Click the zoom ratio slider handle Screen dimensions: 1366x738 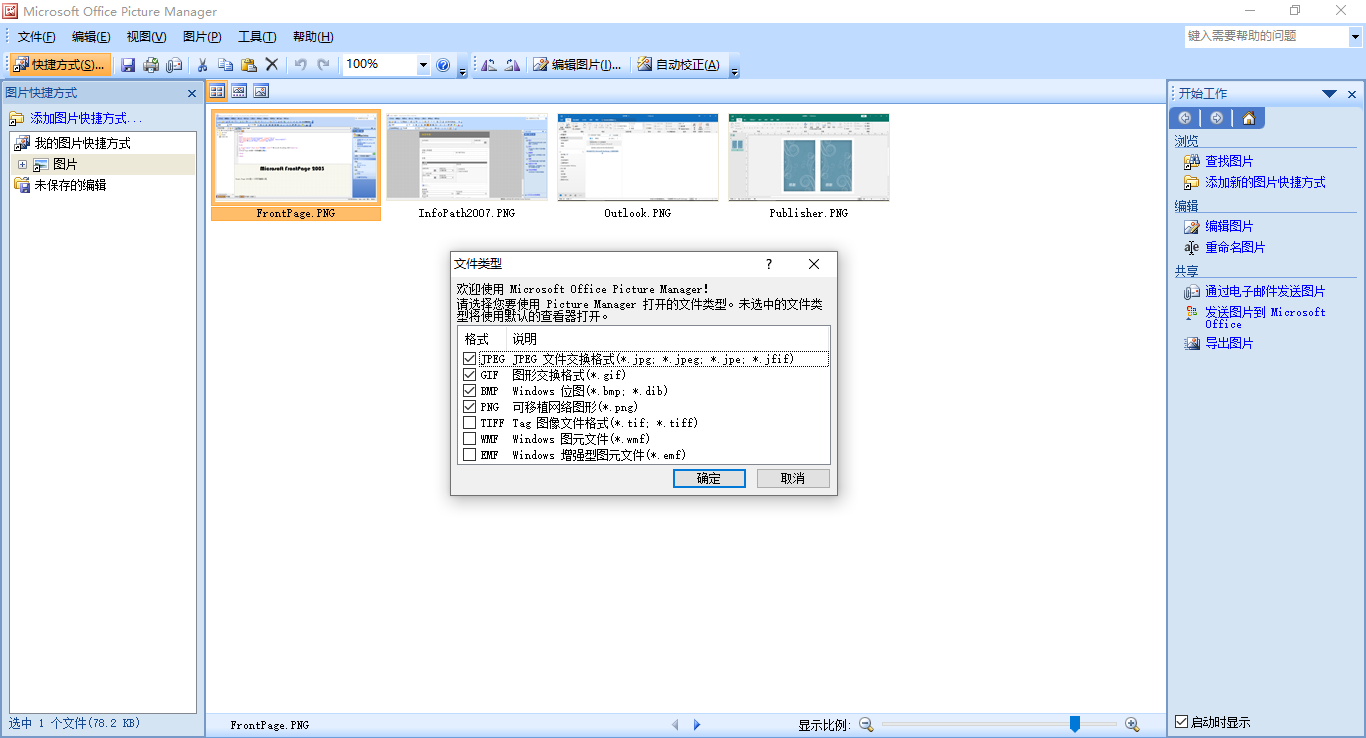pyautogui.click(x=1075, y=724)
